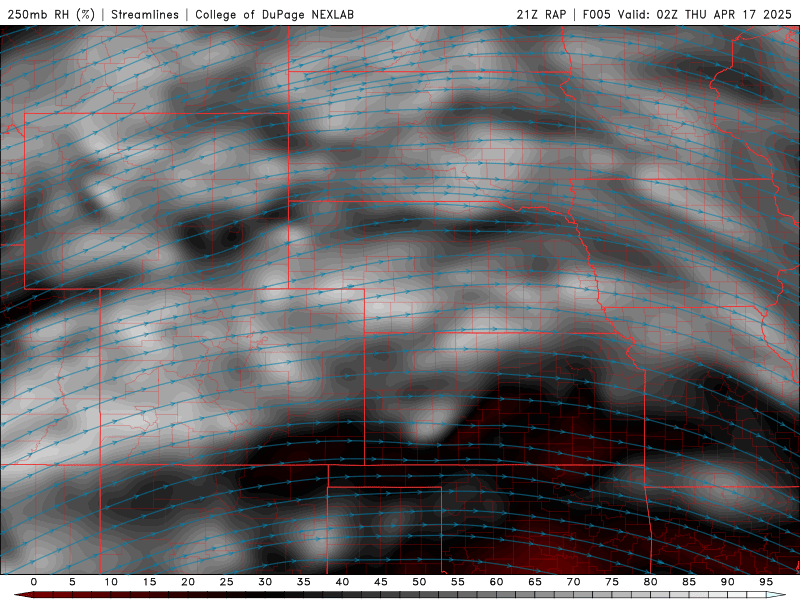Click the 'Streamlines' label in the header
800x600 pixels.
pyautogui.click(x=145, y=14)
